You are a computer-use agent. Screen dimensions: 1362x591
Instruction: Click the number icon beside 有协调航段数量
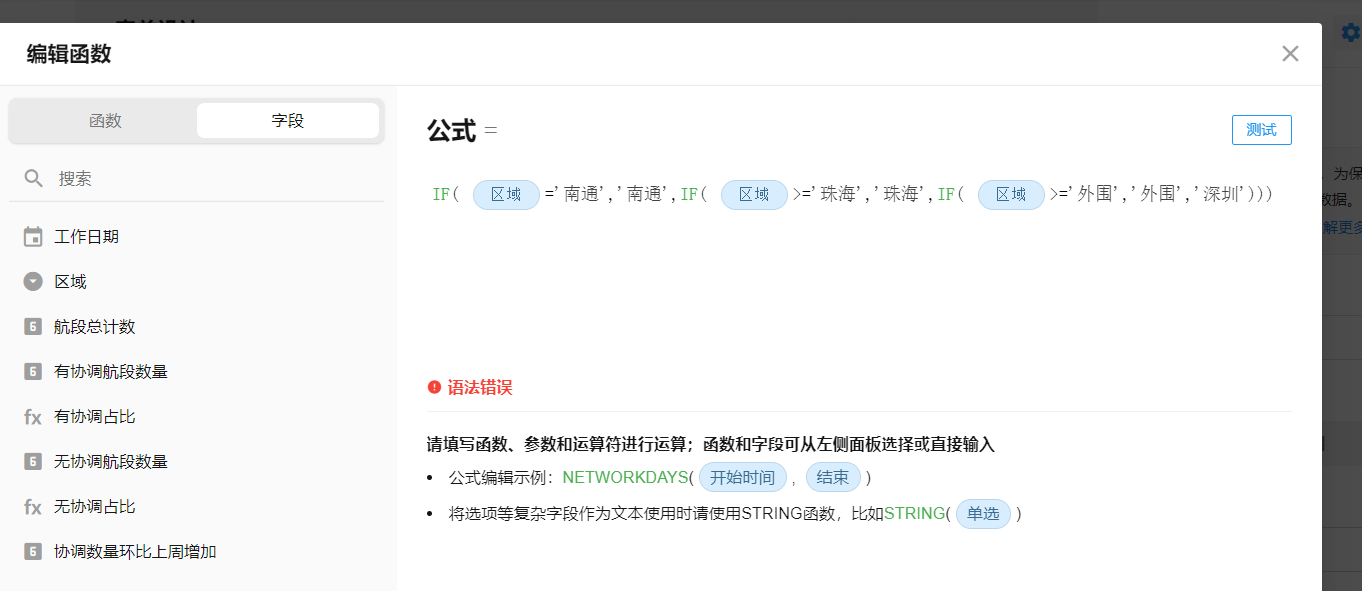point(34,371)
